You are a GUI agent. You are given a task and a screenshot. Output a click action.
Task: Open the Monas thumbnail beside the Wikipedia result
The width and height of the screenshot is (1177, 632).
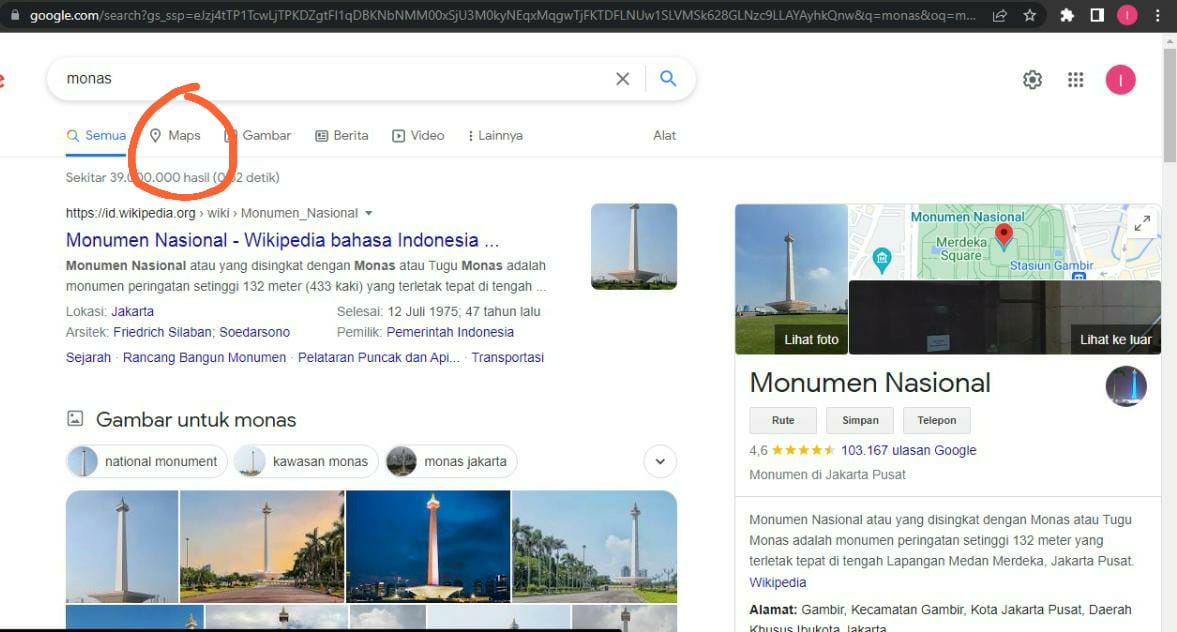pyautogui.click(x=634, y=246)
